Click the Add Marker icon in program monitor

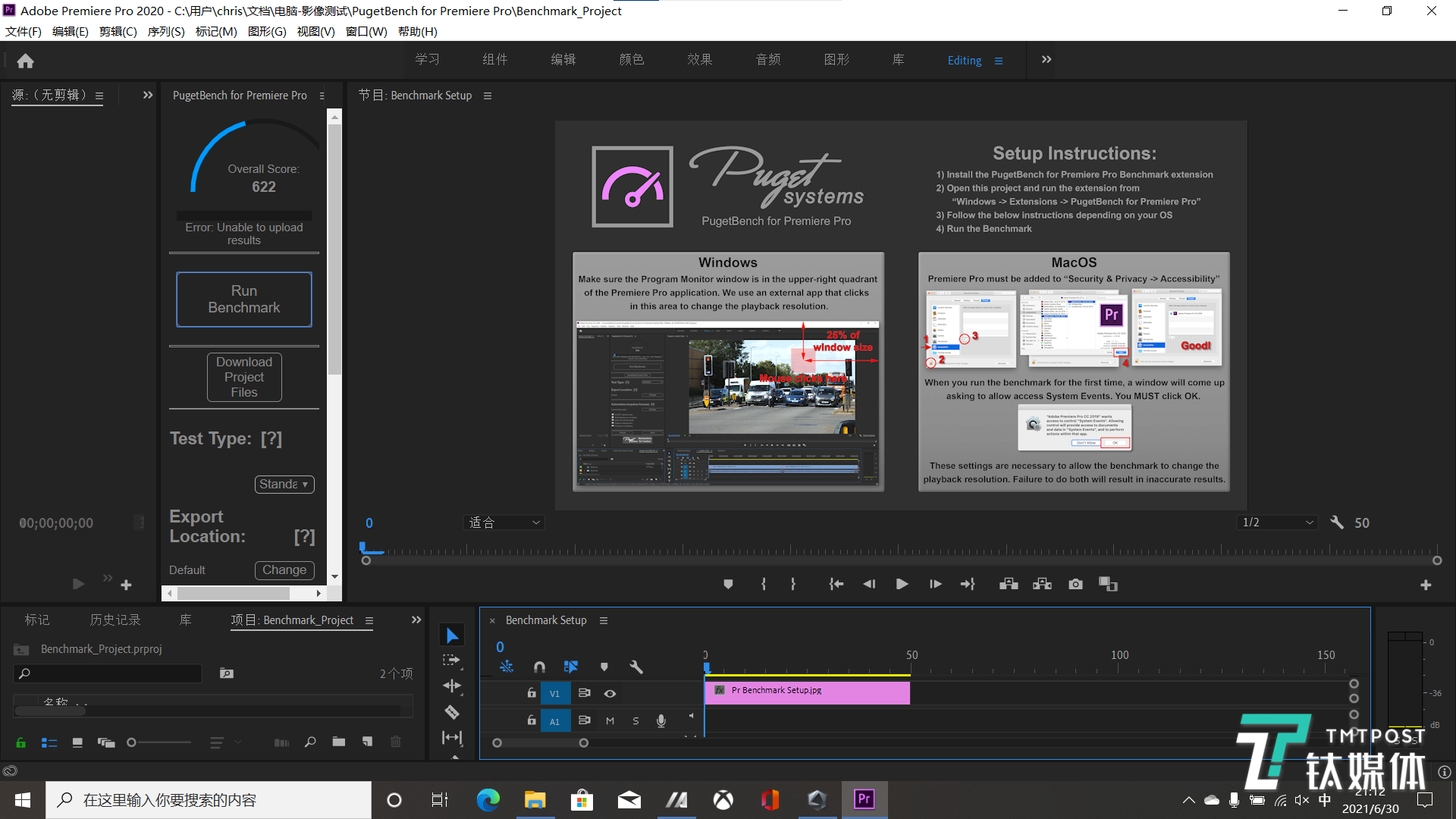point(728,584)
